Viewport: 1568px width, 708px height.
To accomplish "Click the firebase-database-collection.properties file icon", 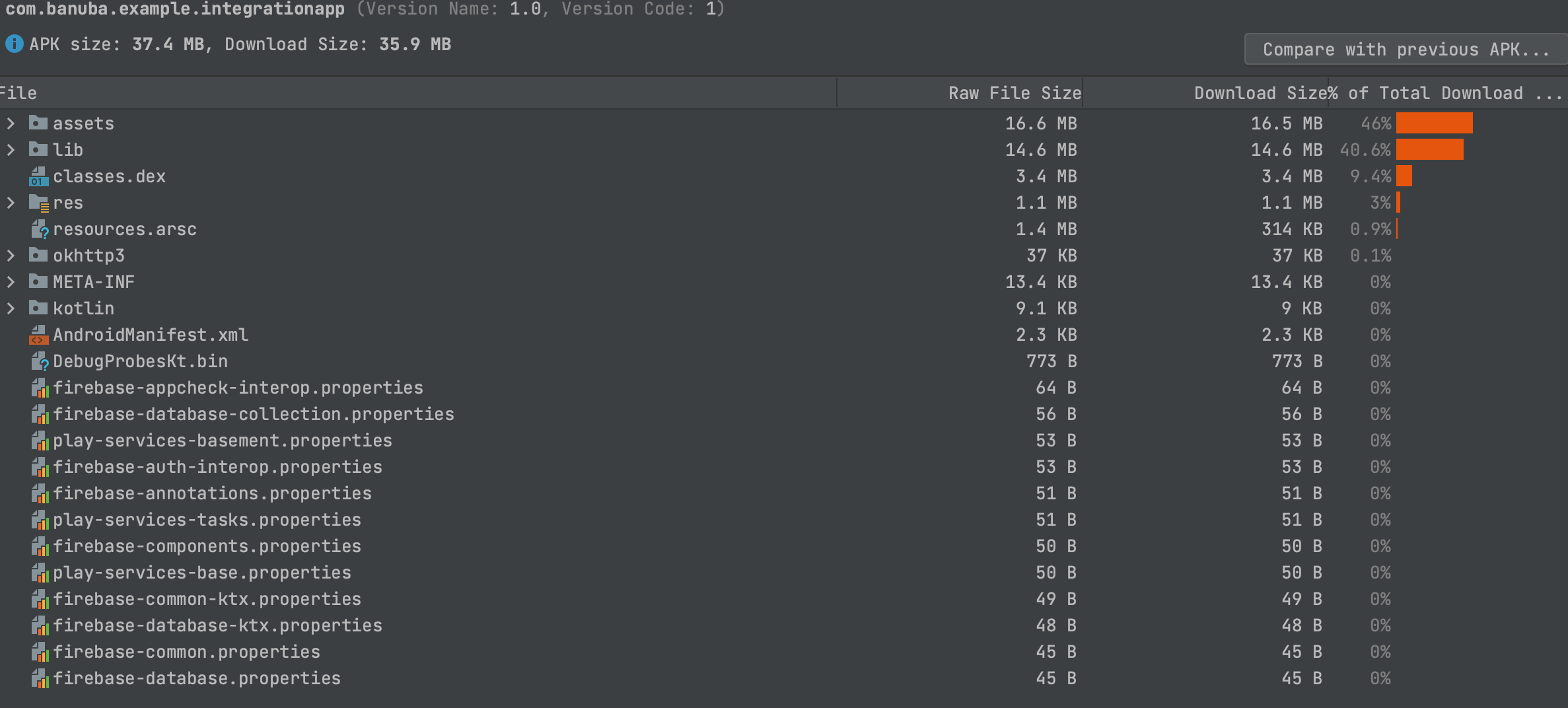I will [40, 414].
